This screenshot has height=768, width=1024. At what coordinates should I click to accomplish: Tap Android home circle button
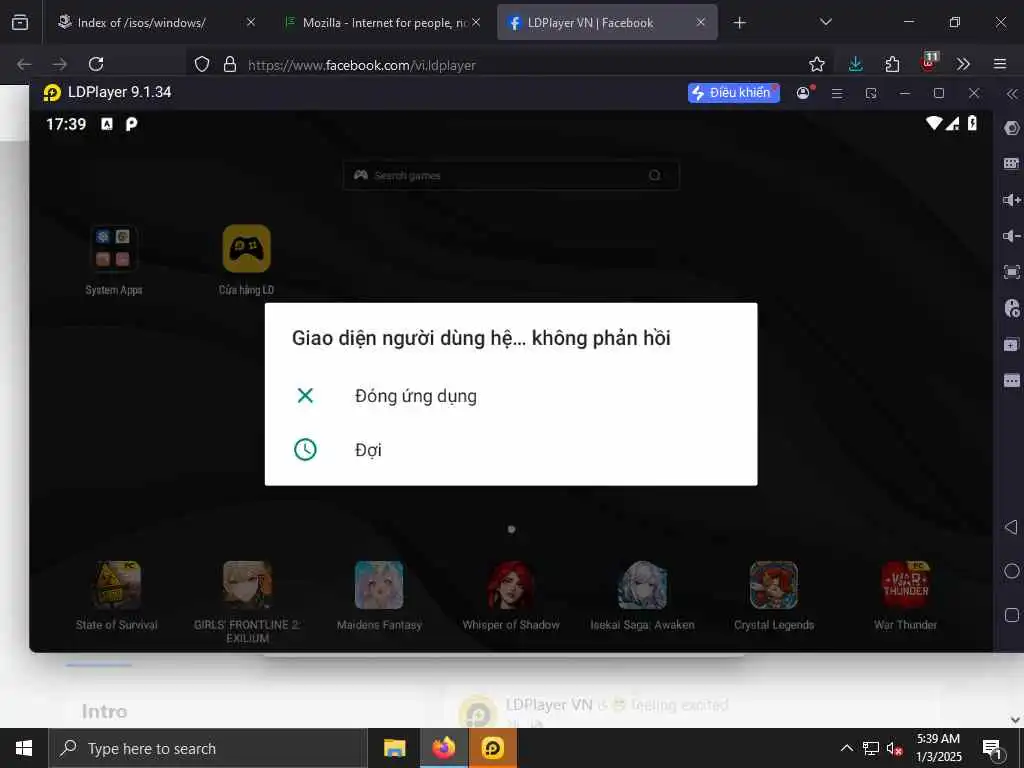pyautogui.click(x=1012, y=571)
